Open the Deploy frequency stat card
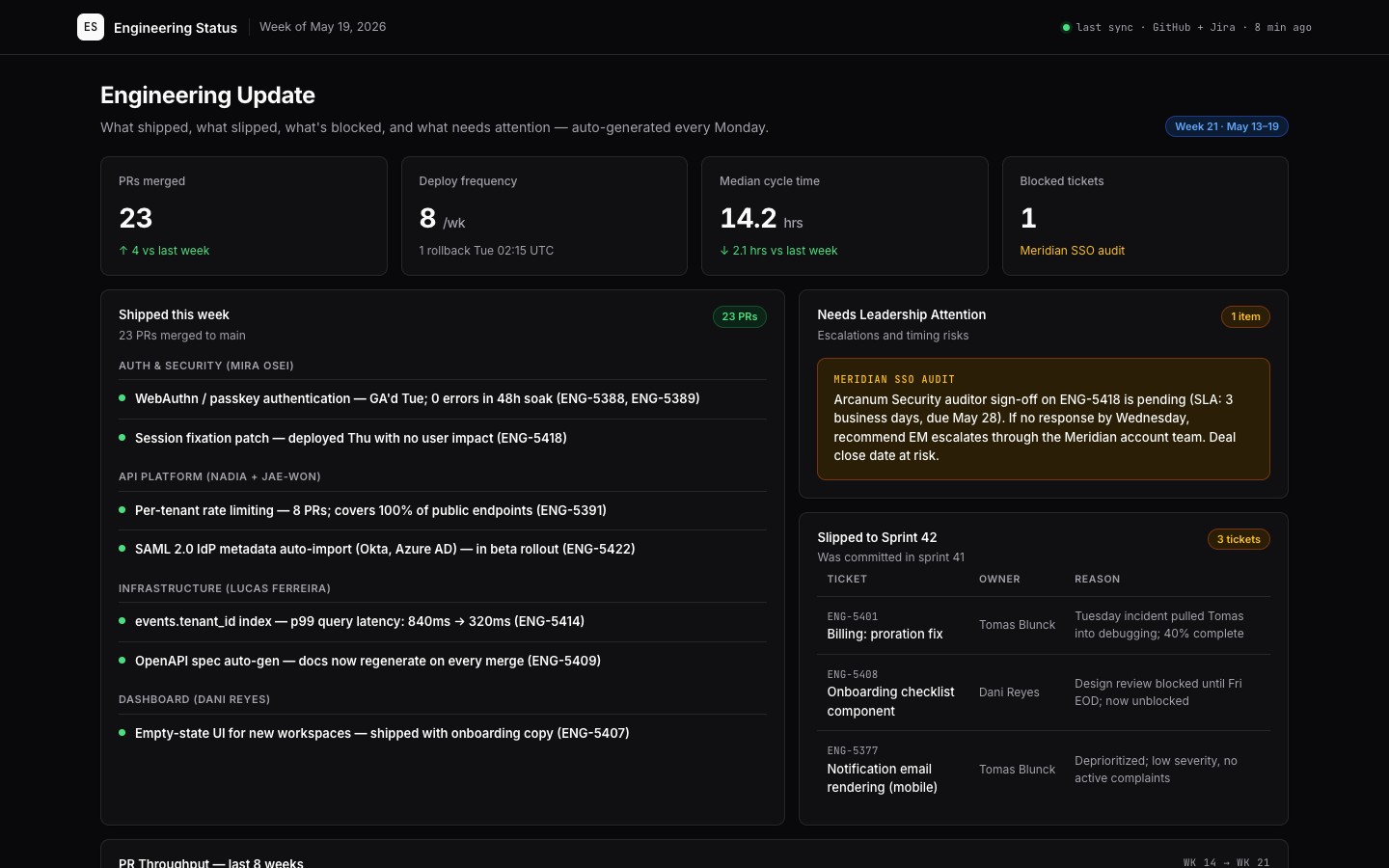1389x868 pixels. 544,216
